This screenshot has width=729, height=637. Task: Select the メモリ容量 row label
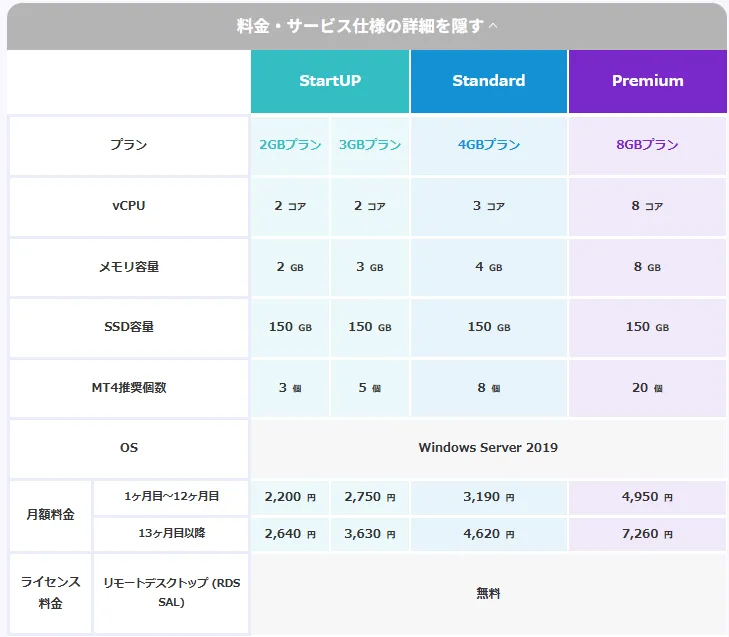(128, 267)
